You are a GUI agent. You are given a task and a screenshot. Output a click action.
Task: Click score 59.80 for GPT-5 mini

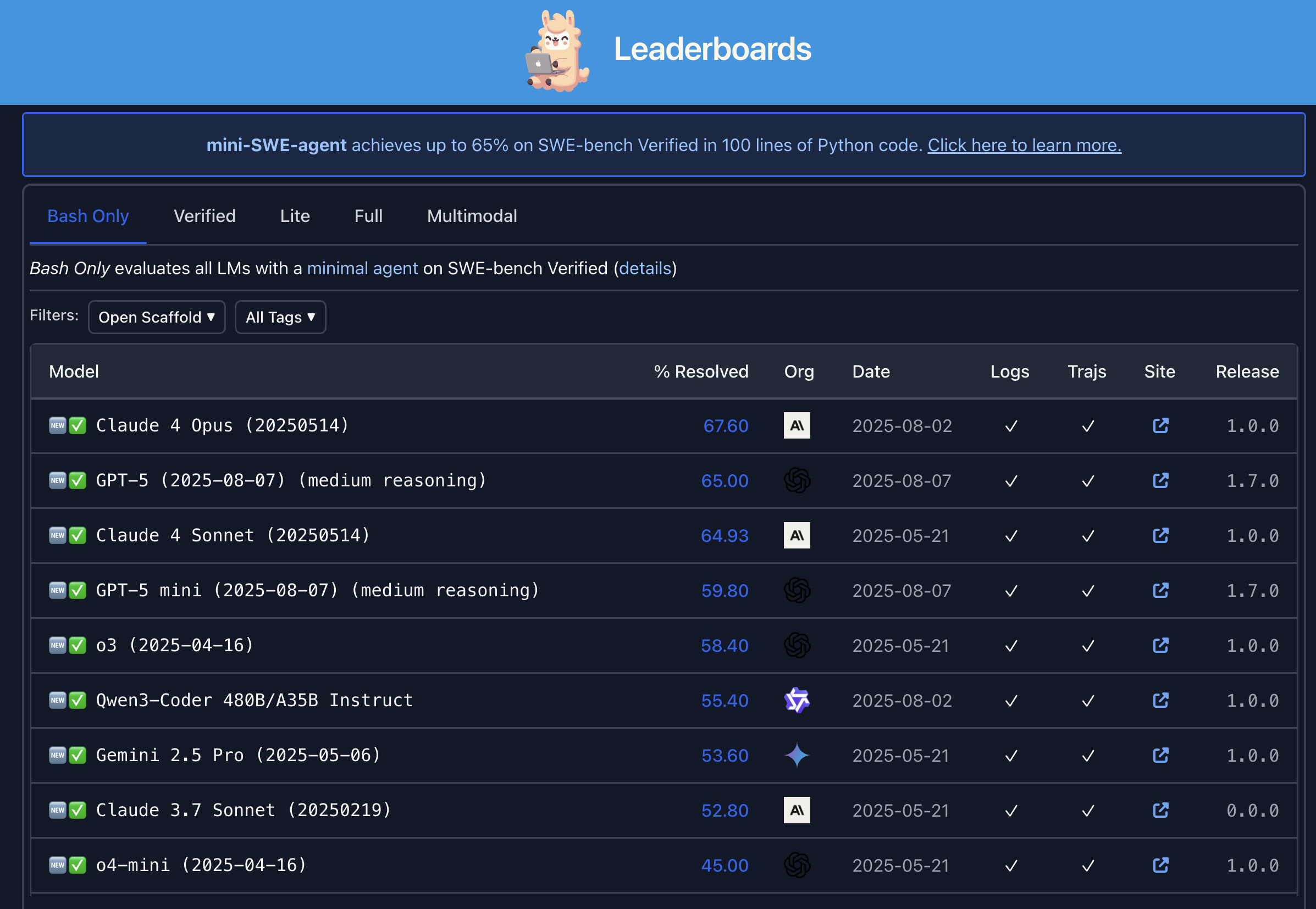coord(725,591)
